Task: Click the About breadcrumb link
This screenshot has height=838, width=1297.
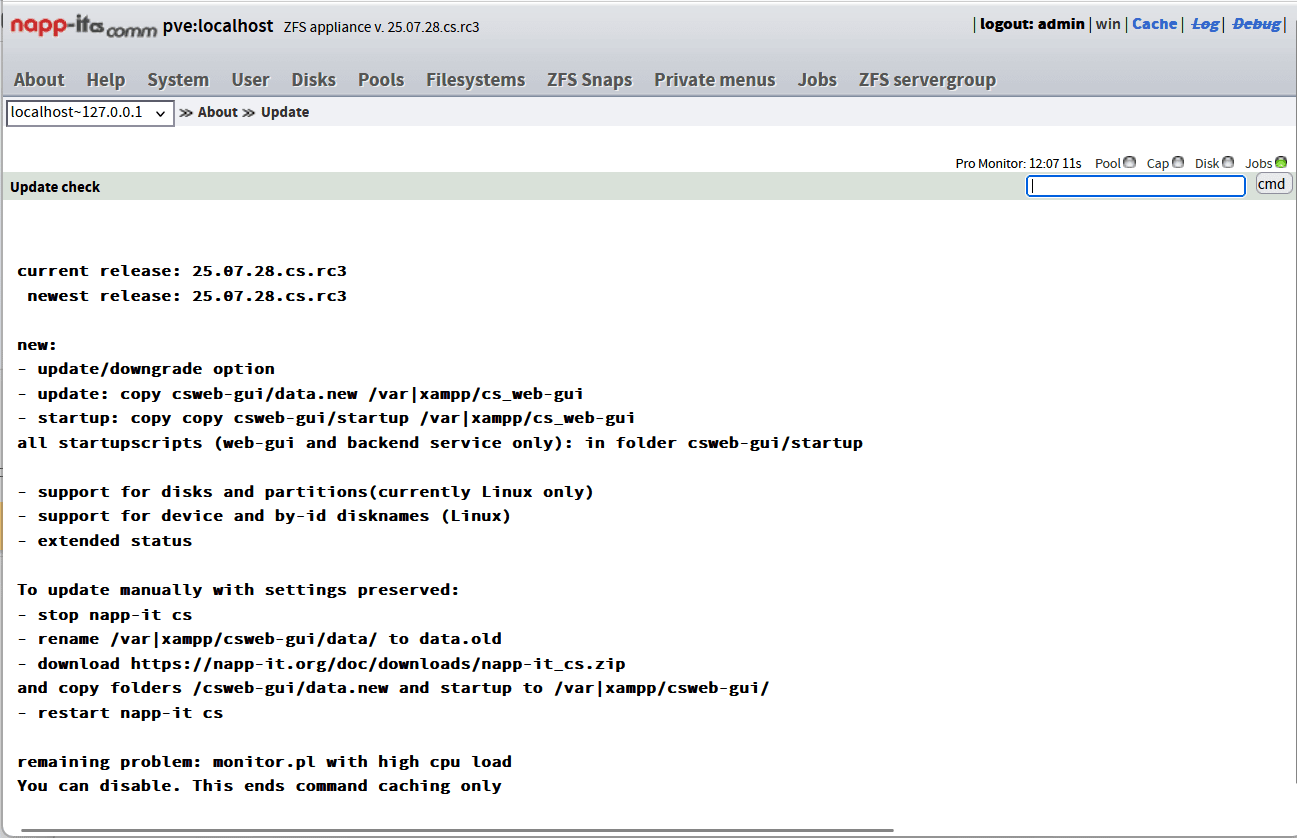Action: [x=218, y=112]
